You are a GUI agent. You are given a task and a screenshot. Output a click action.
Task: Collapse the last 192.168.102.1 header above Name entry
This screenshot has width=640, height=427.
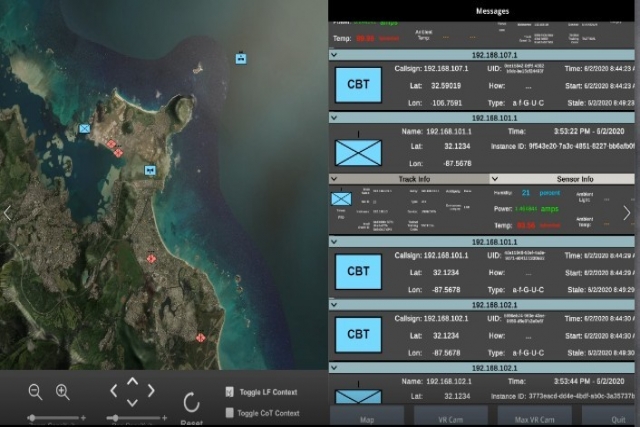pos(334,368)
